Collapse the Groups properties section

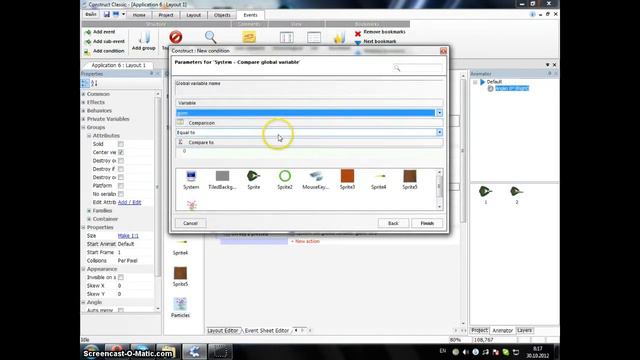(x=84, y=127)
